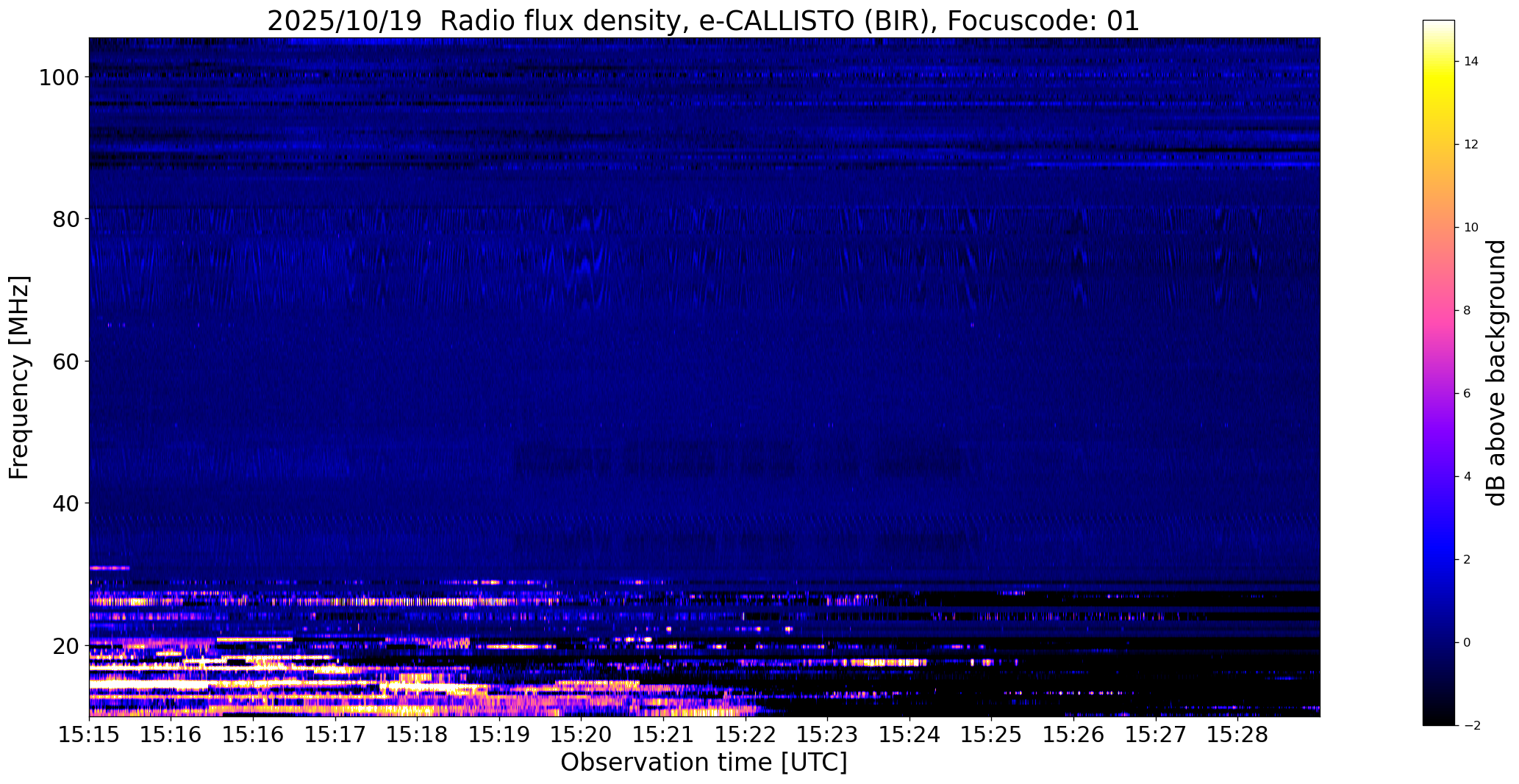Click the colorbar tick label 14
This screenshot has height=784, width=1519.
[x=1471, y=62]
